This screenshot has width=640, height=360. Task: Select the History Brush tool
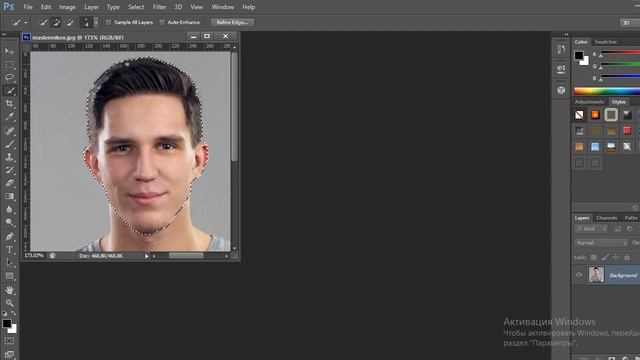point(9,170)
